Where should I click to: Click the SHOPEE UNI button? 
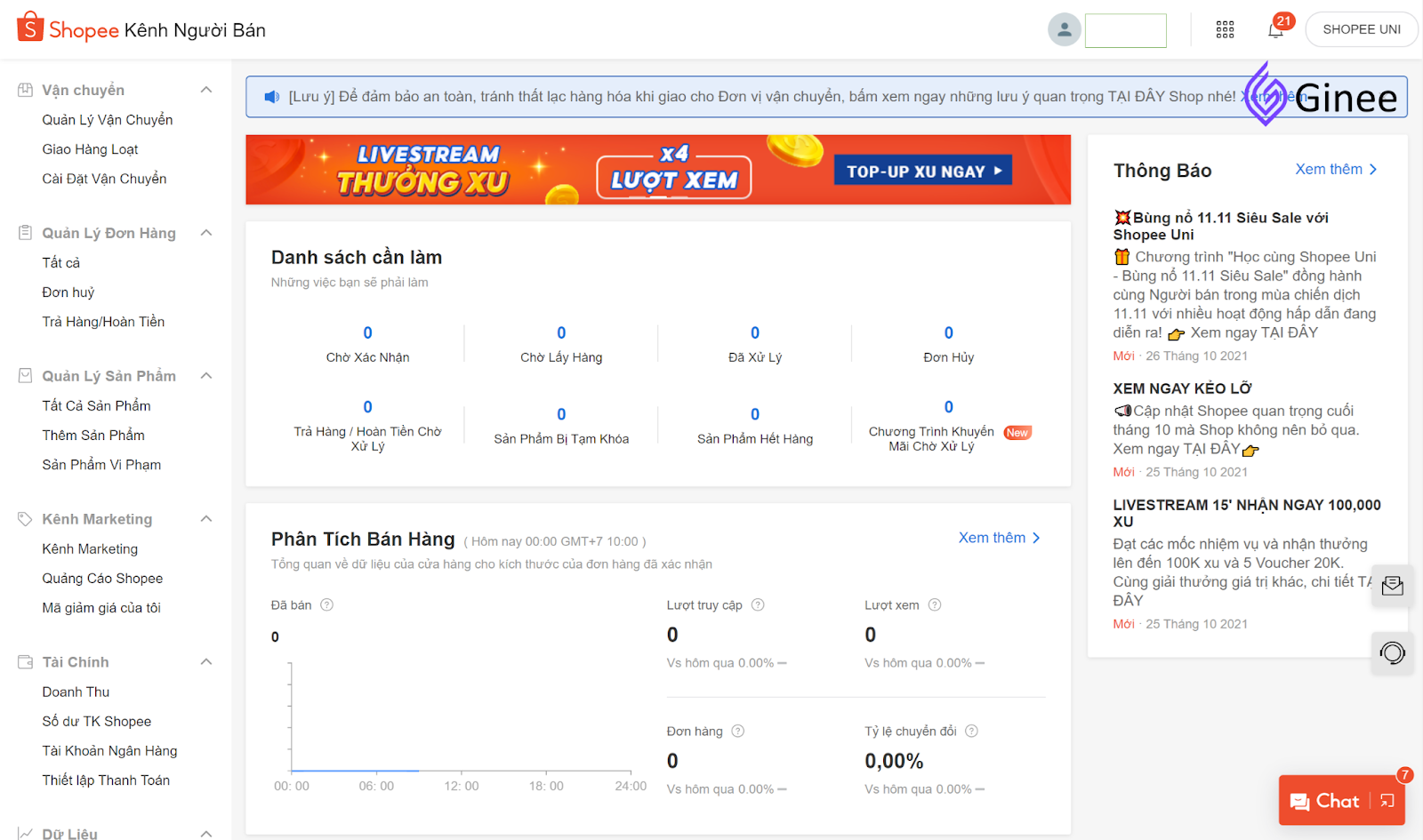point(1361,29)
